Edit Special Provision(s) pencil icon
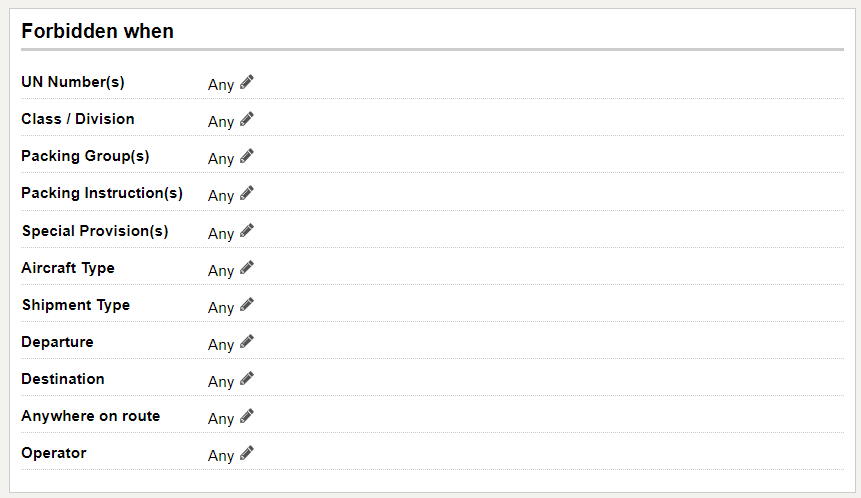Screen dimensions: 861x498 [247, 231]
